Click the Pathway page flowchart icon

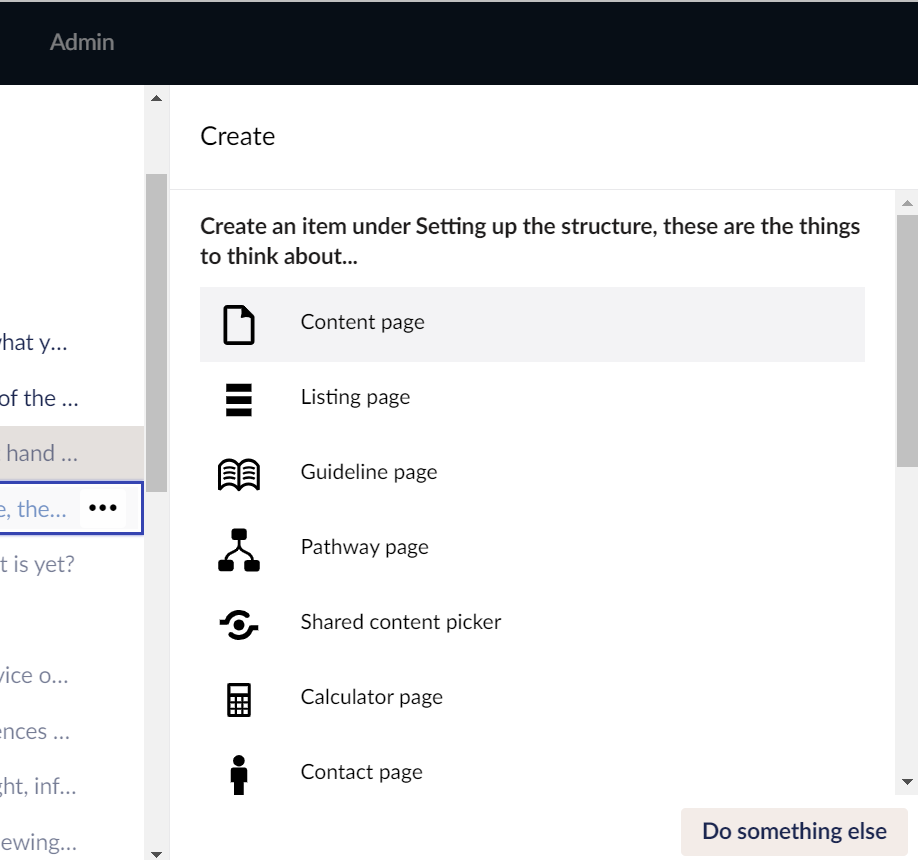point(239,549)
